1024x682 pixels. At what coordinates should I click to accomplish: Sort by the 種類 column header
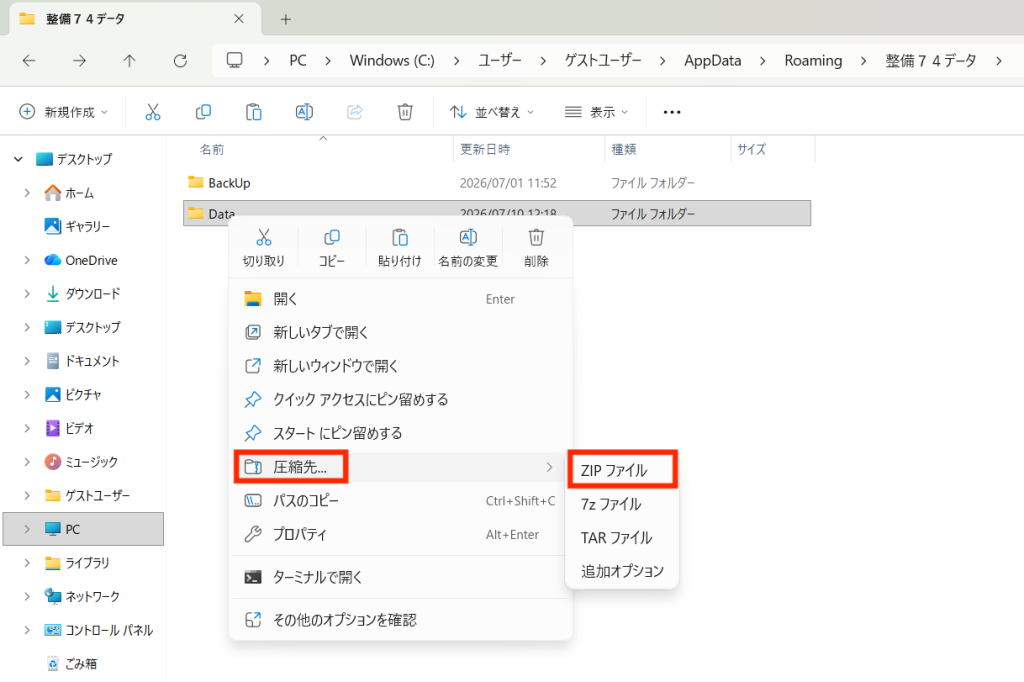pyautogui.click(x=624, y=150)
